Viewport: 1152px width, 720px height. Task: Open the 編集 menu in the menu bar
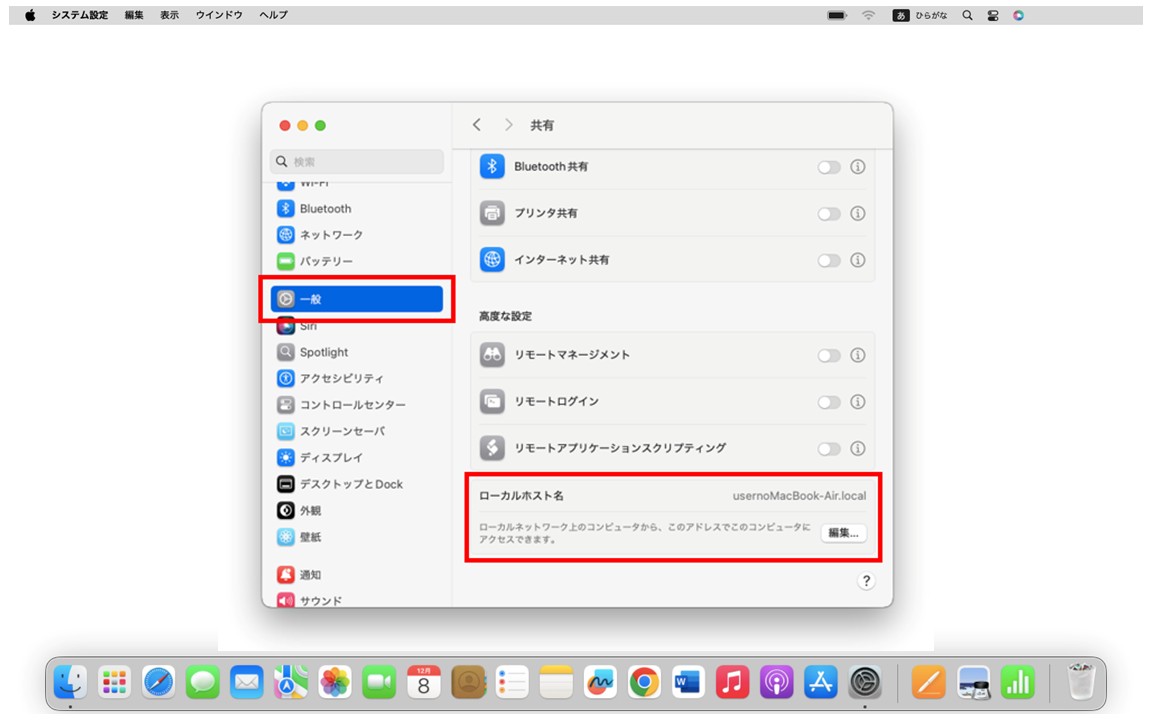coord(133,15)
